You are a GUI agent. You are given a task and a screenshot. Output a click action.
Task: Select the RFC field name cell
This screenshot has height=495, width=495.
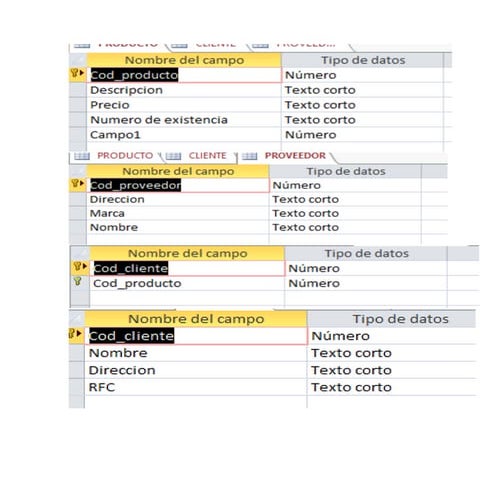pyautogui.click(x=196, y=387)
